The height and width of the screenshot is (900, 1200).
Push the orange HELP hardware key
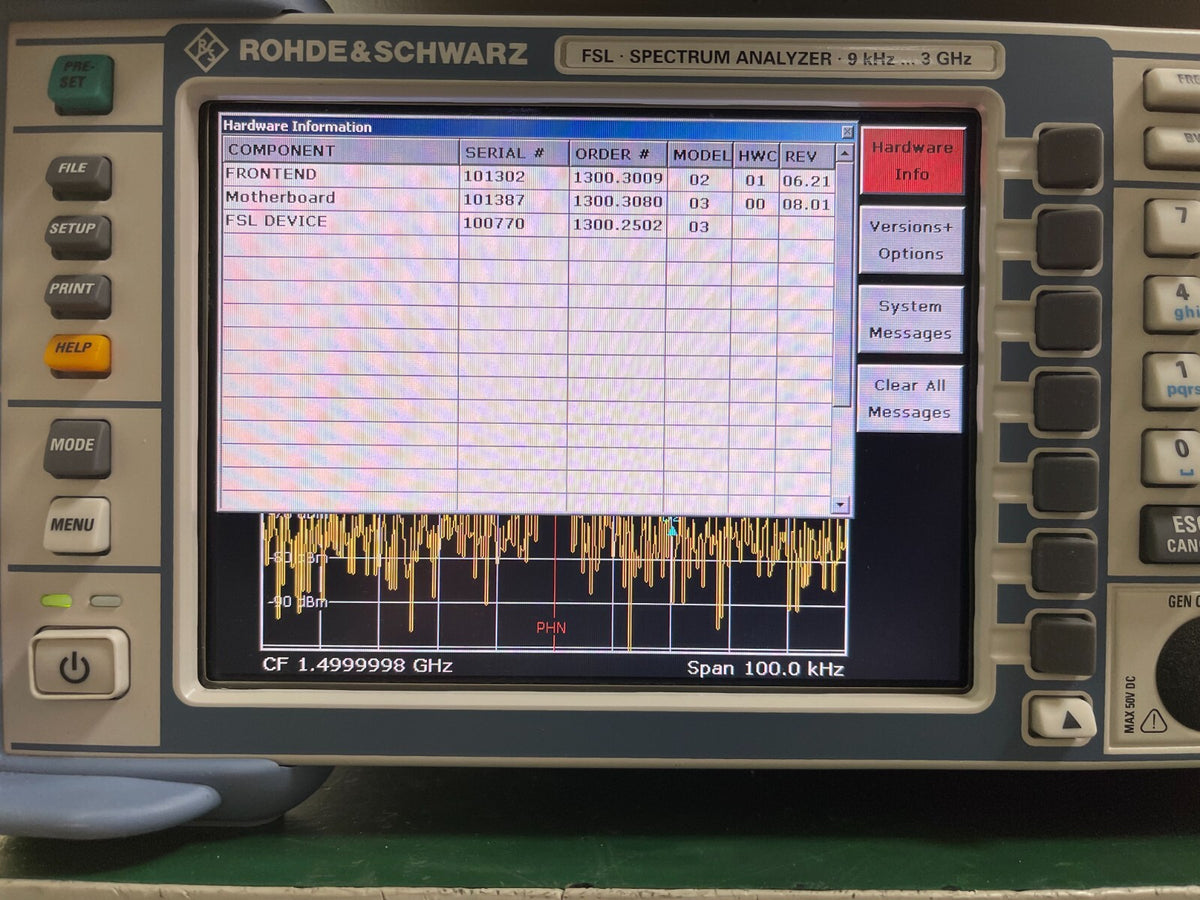click(77, 355)
